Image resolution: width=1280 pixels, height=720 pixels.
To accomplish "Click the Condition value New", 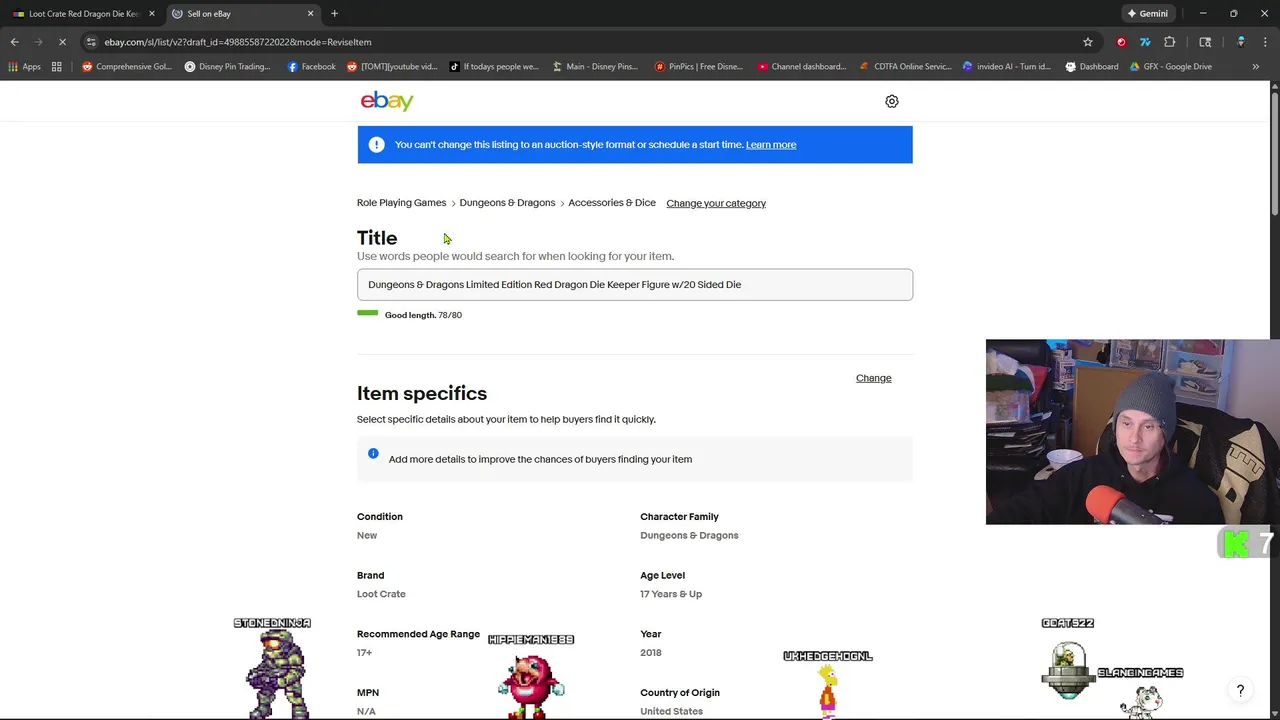I will 367,535.
